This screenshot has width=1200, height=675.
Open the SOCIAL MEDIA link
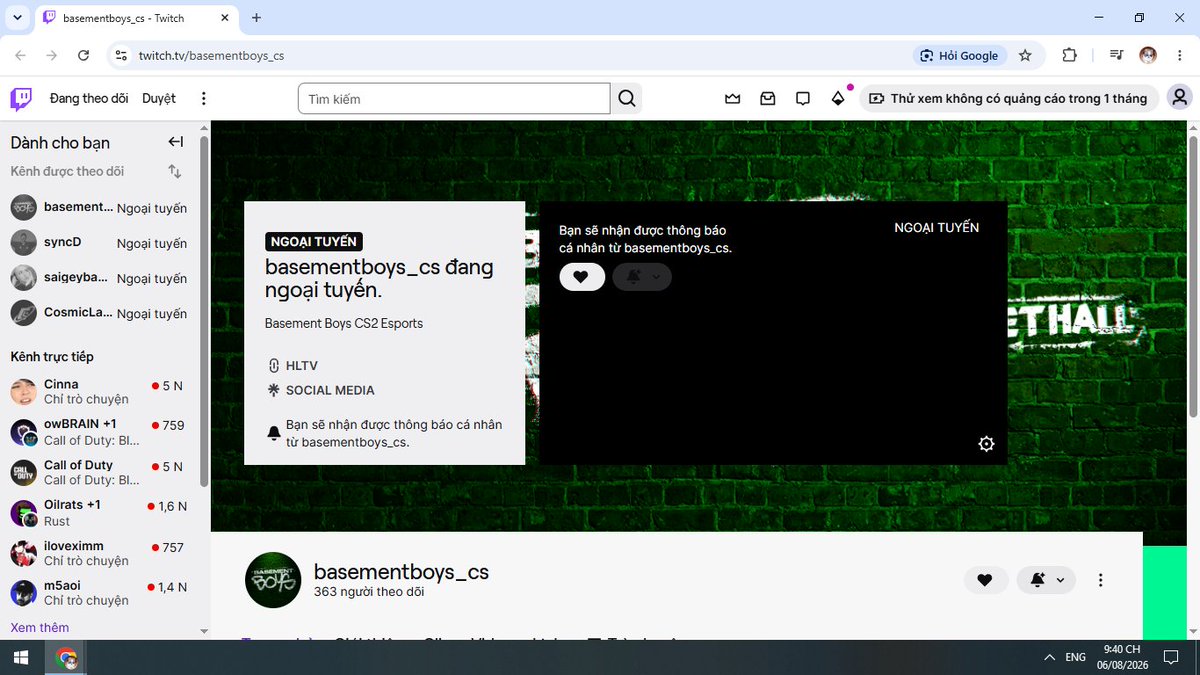tap(321, 390)
